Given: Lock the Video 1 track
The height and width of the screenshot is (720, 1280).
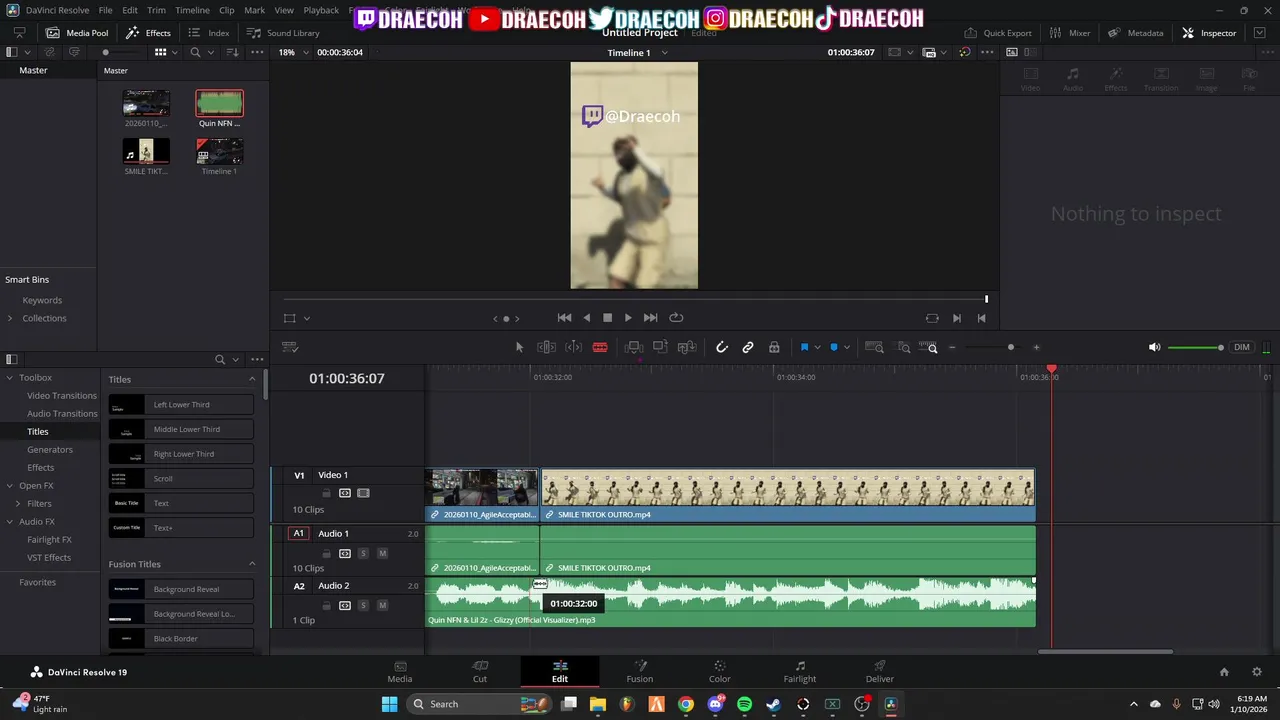Looking at the screenshot, I should [x=326, y=493].
